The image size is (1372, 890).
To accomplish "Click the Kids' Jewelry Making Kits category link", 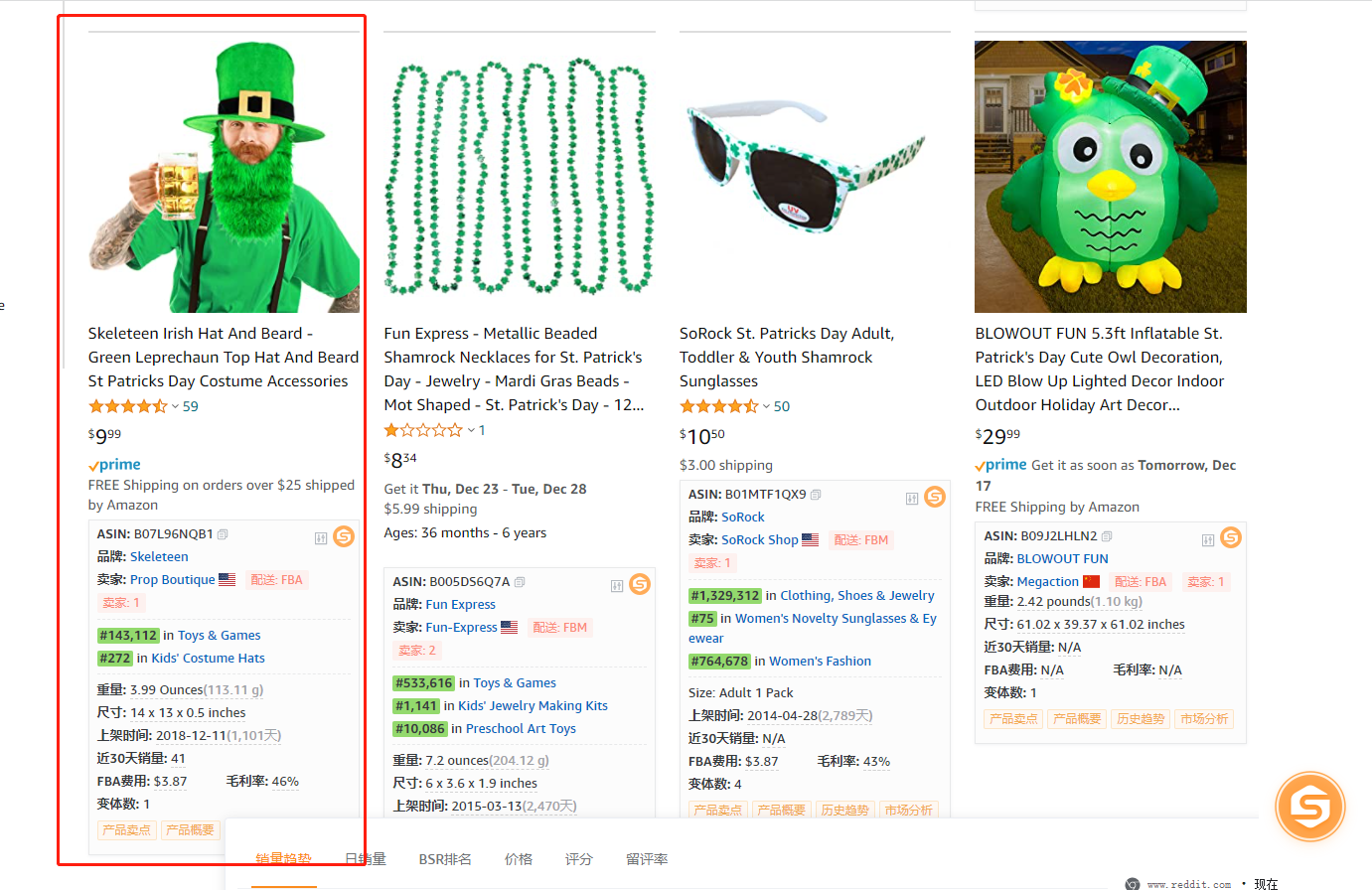I will tap(533, 706).
